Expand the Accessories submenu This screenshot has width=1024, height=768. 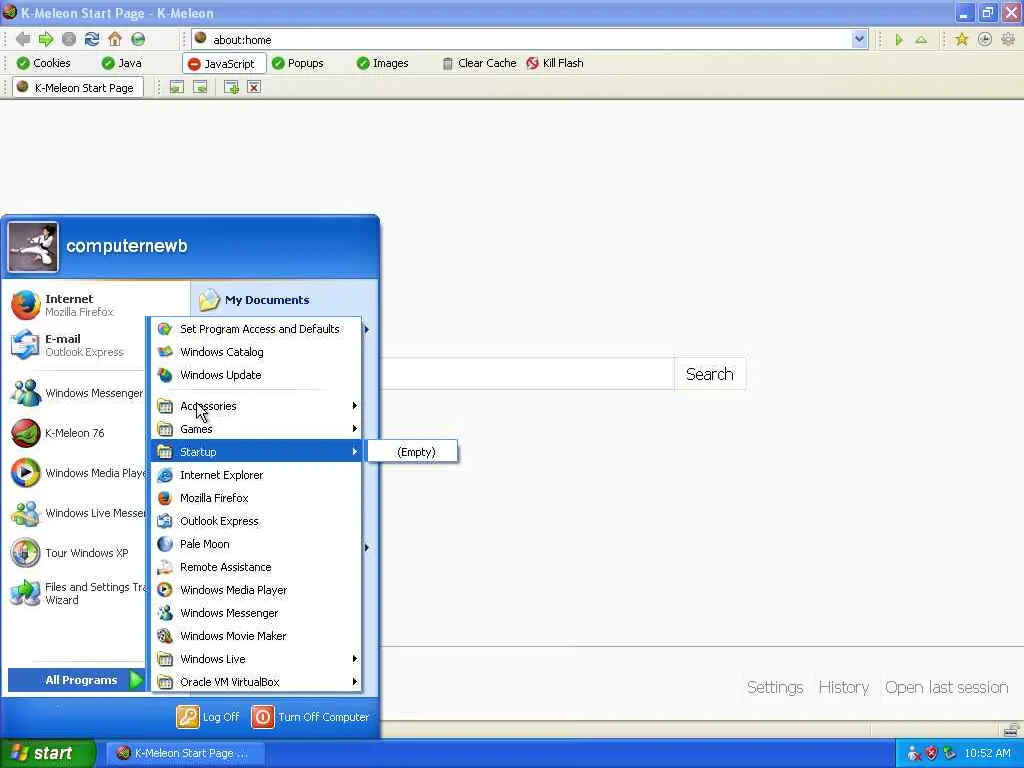coord(256,406)
